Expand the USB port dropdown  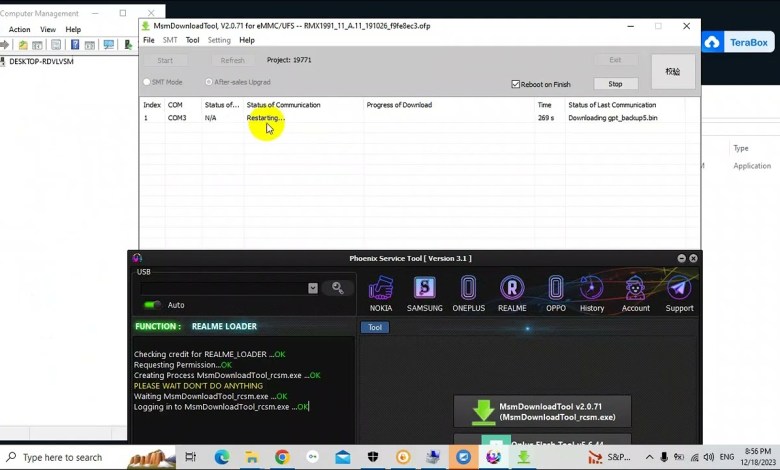click(x=313, y=288)
